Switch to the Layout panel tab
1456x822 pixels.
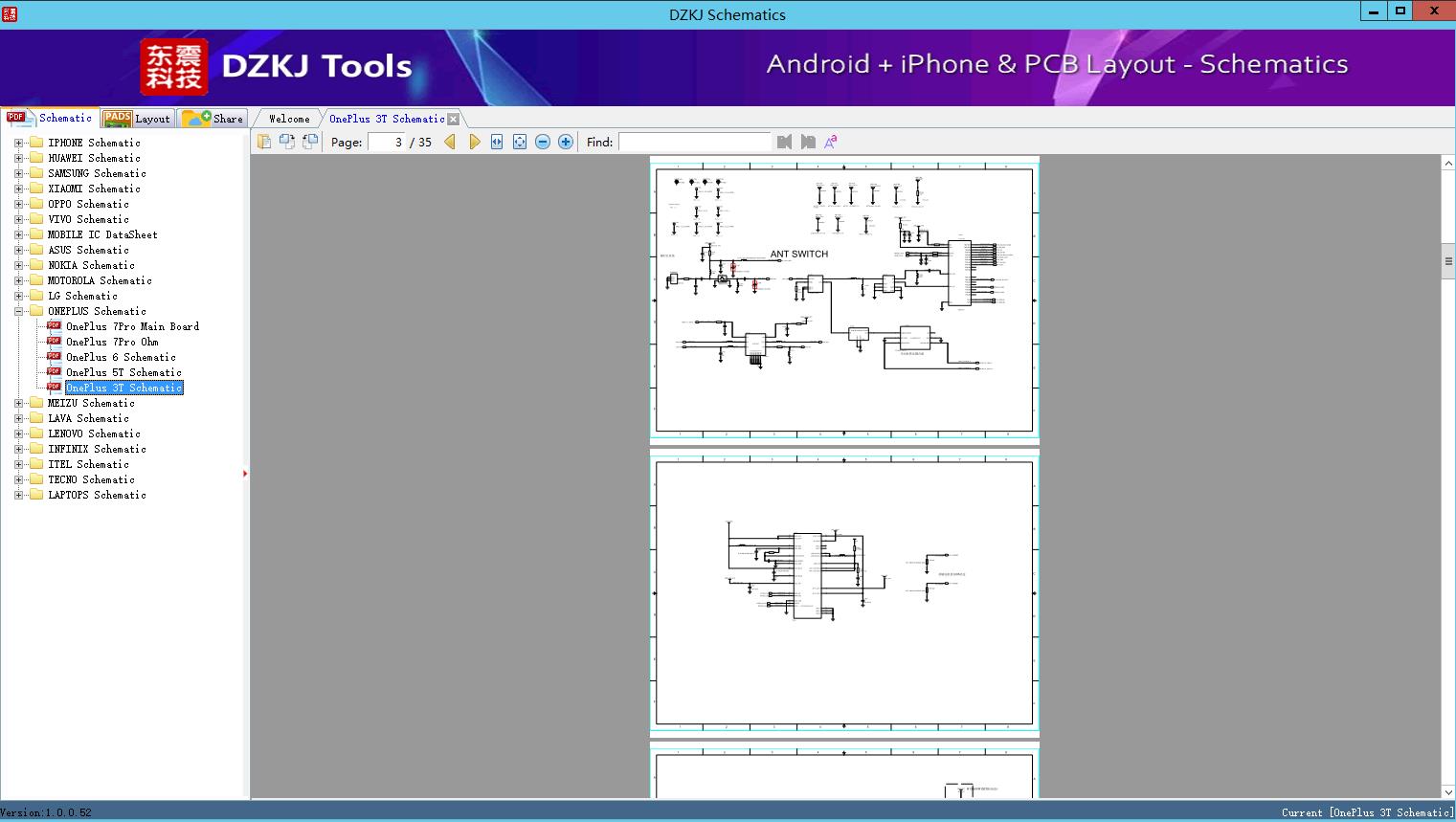pos(138,118)
